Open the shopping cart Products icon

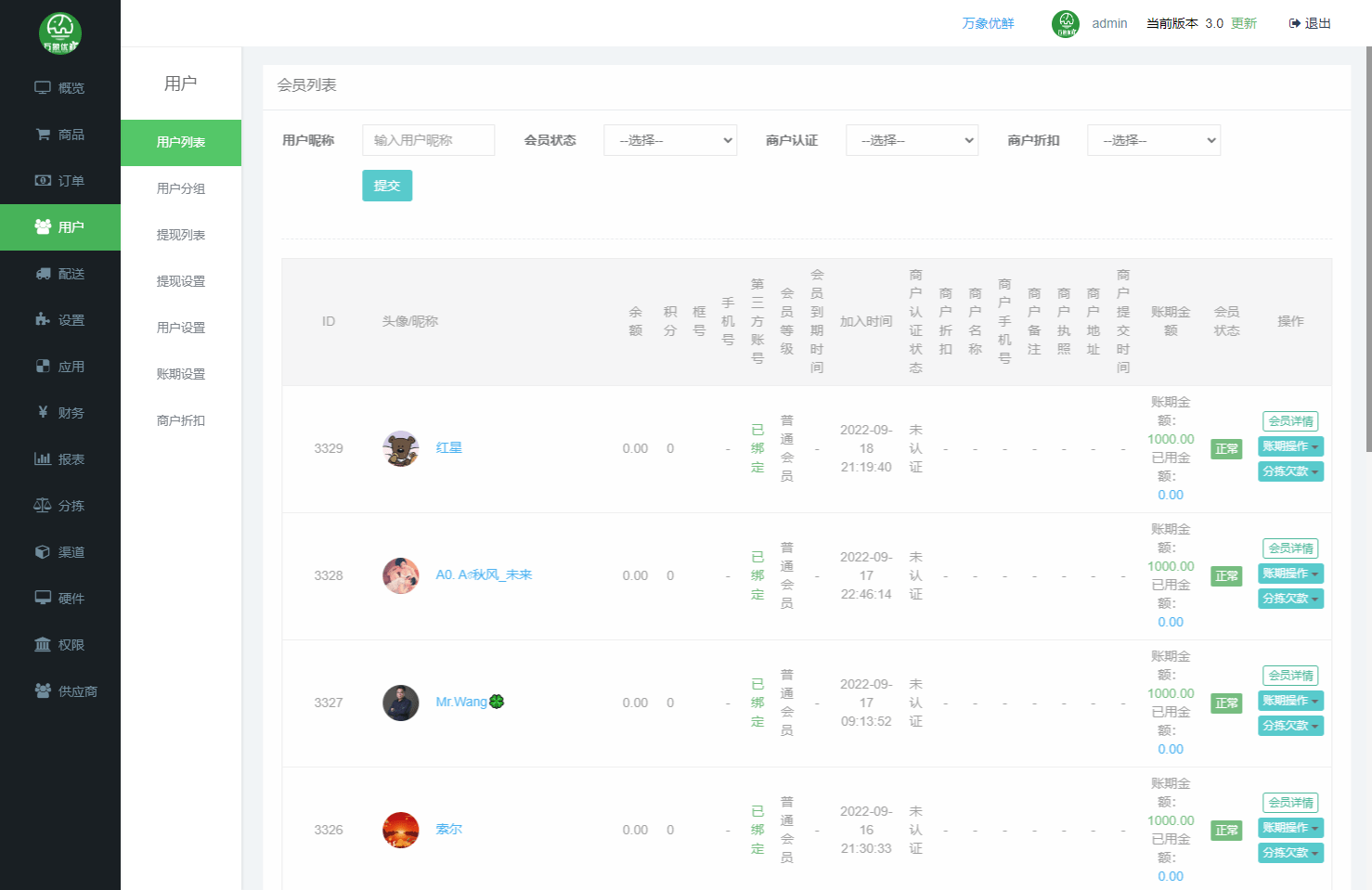tap(43, 135)
